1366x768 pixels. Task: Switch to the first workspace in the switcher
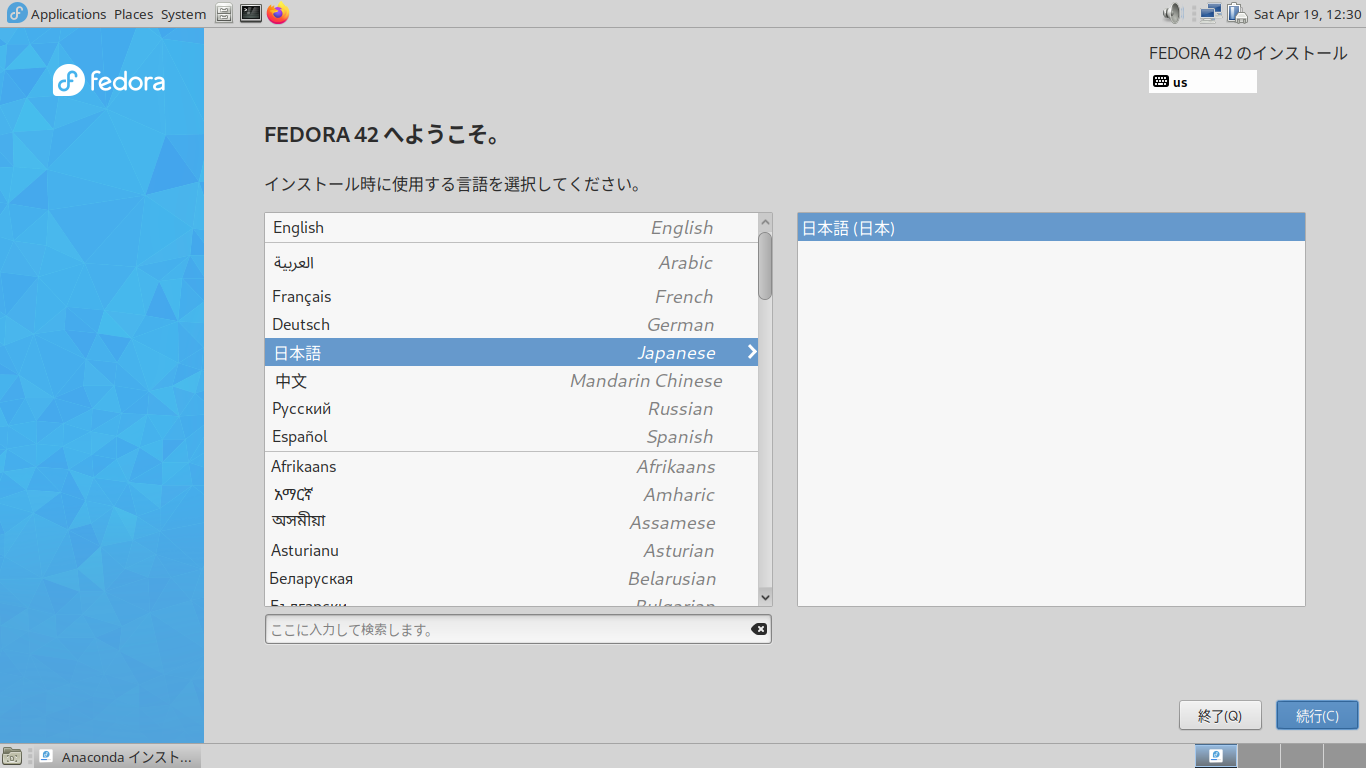(1216, 756)
